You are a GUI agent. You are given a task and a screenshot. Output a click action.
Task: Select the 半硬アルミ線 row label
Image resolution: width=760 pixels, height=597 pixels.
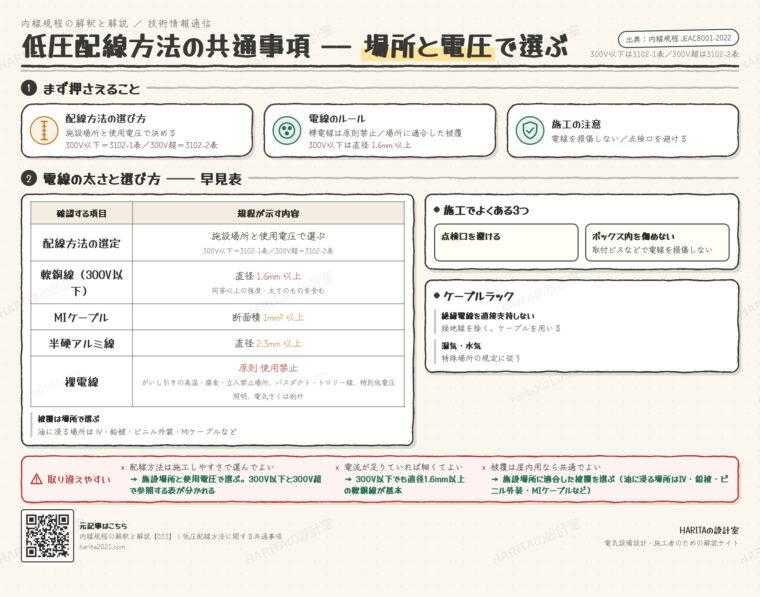(81, 344)
